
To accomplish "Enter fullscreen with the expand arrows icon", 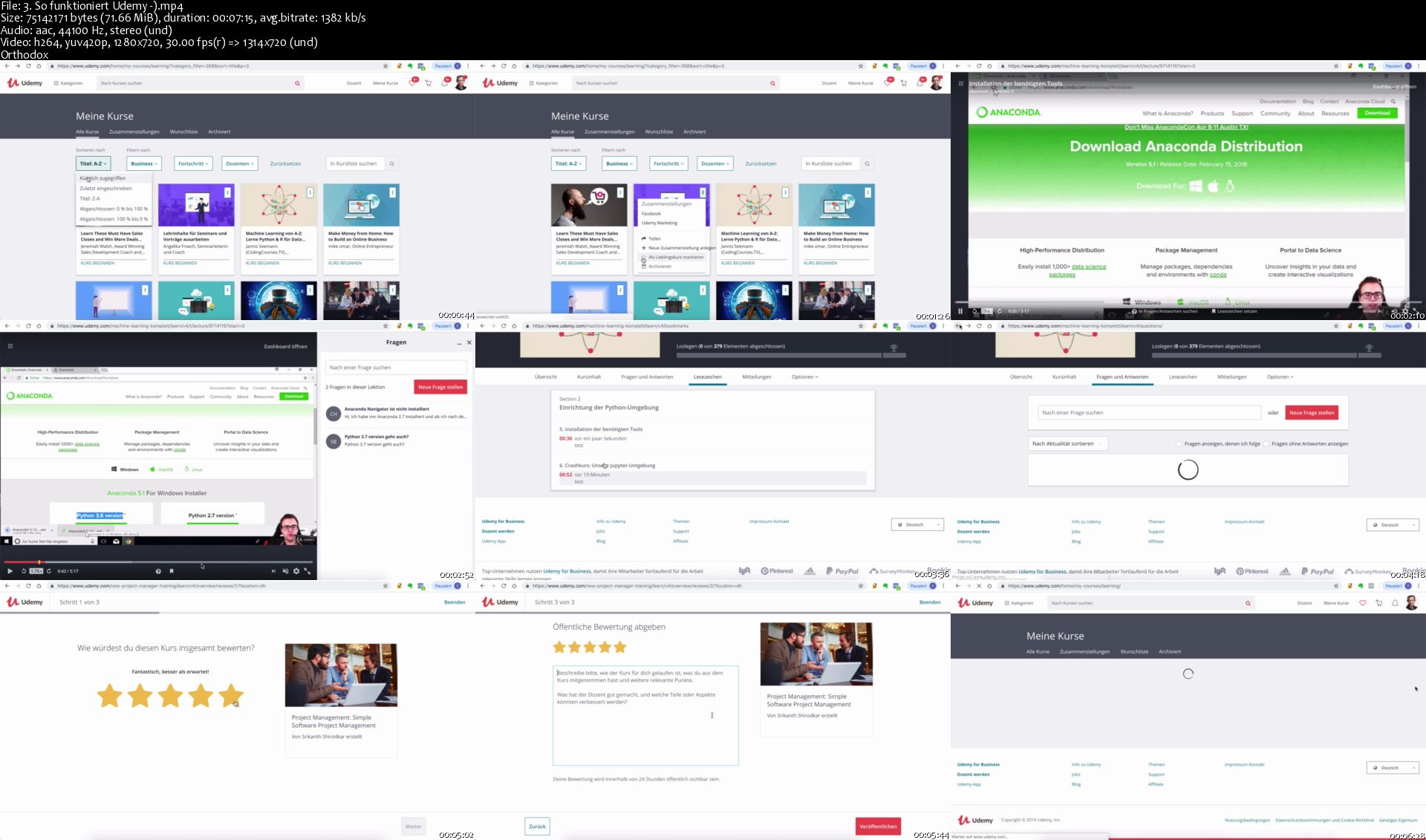I will coord(307,571).
